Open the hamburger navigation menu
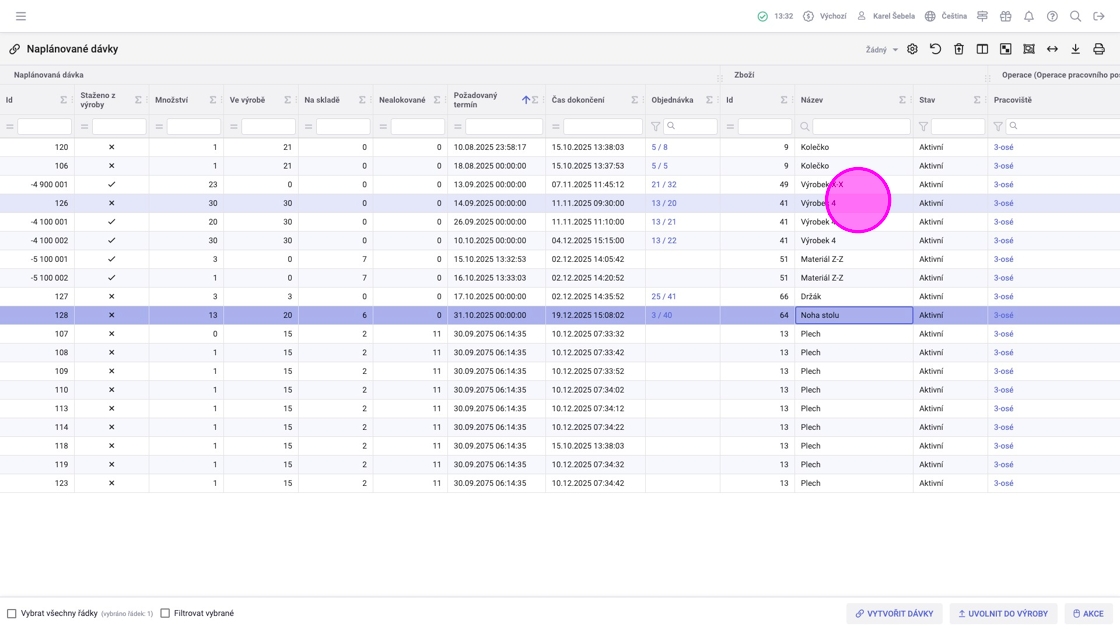 coord(21,16)
